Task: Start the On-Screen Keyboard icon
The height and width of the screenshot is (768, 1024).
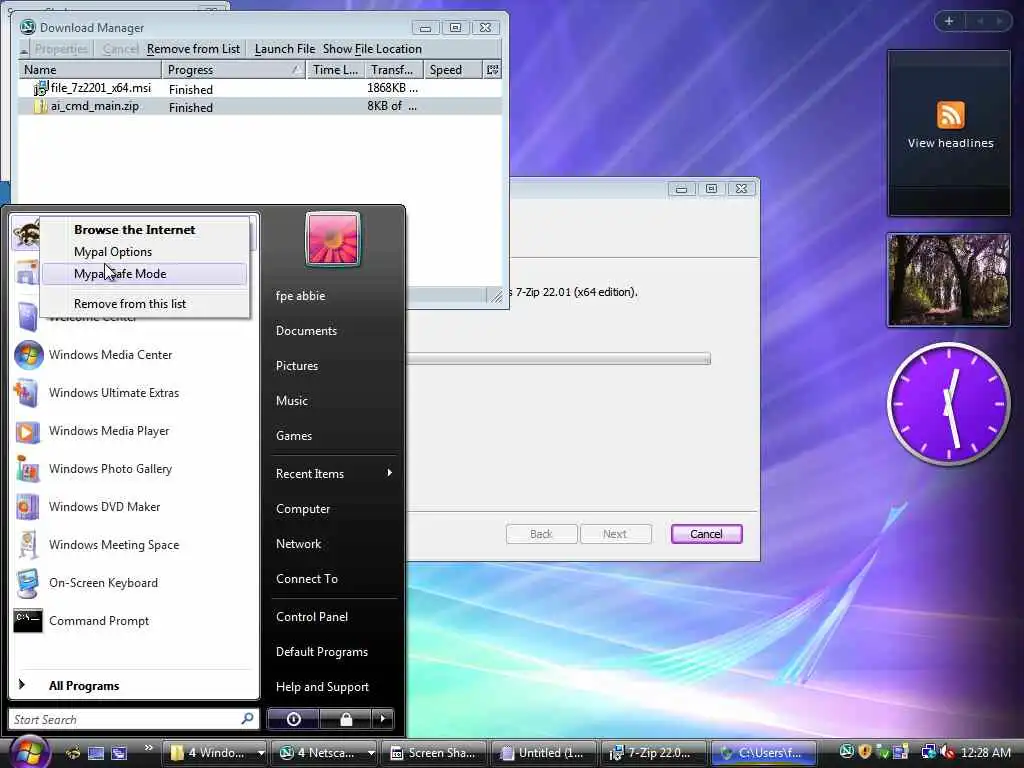Action: 27,583
